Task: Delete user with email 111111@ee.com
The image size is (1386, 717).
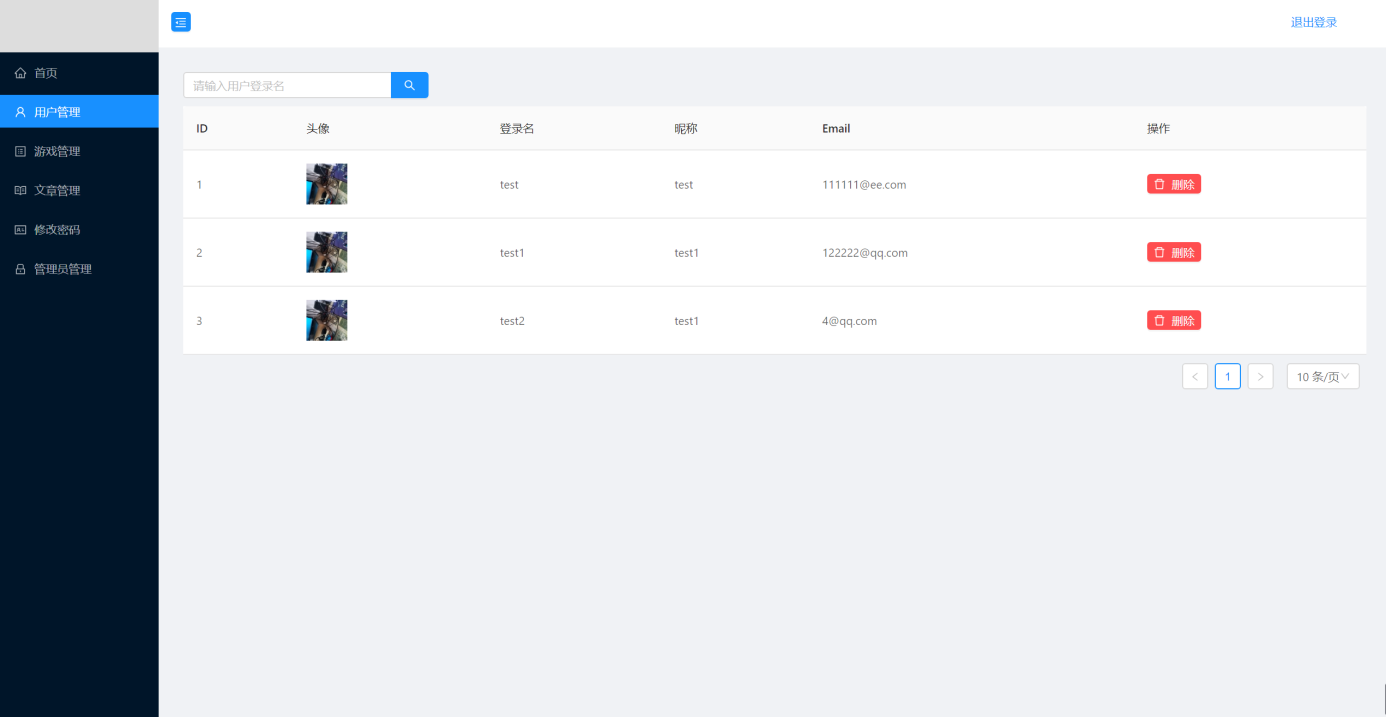Action: pyautogui.click(x=1174, y=184)
